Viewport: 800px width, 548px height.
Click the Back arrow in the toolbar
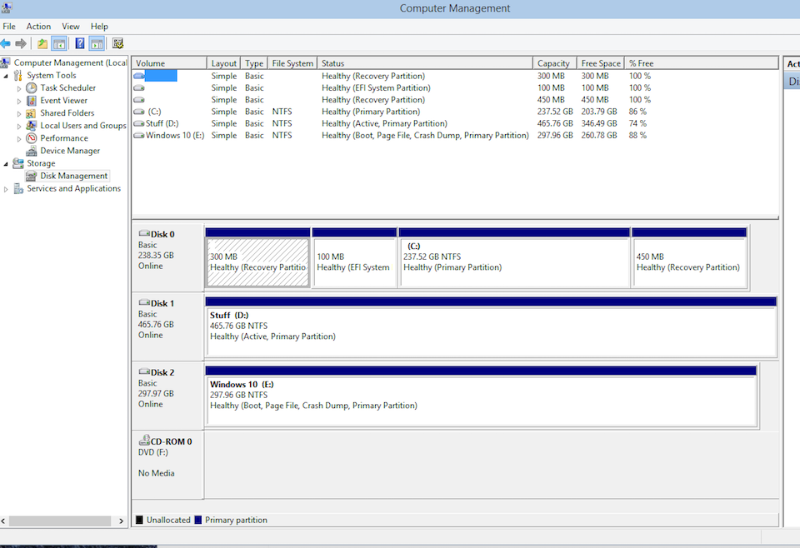click(7, 43)
